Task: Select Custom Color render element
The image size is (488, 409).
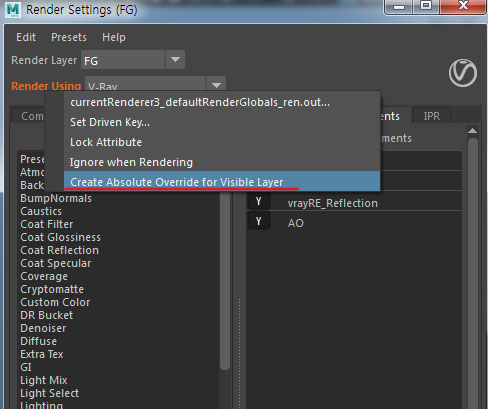Action: pos(55,302)
